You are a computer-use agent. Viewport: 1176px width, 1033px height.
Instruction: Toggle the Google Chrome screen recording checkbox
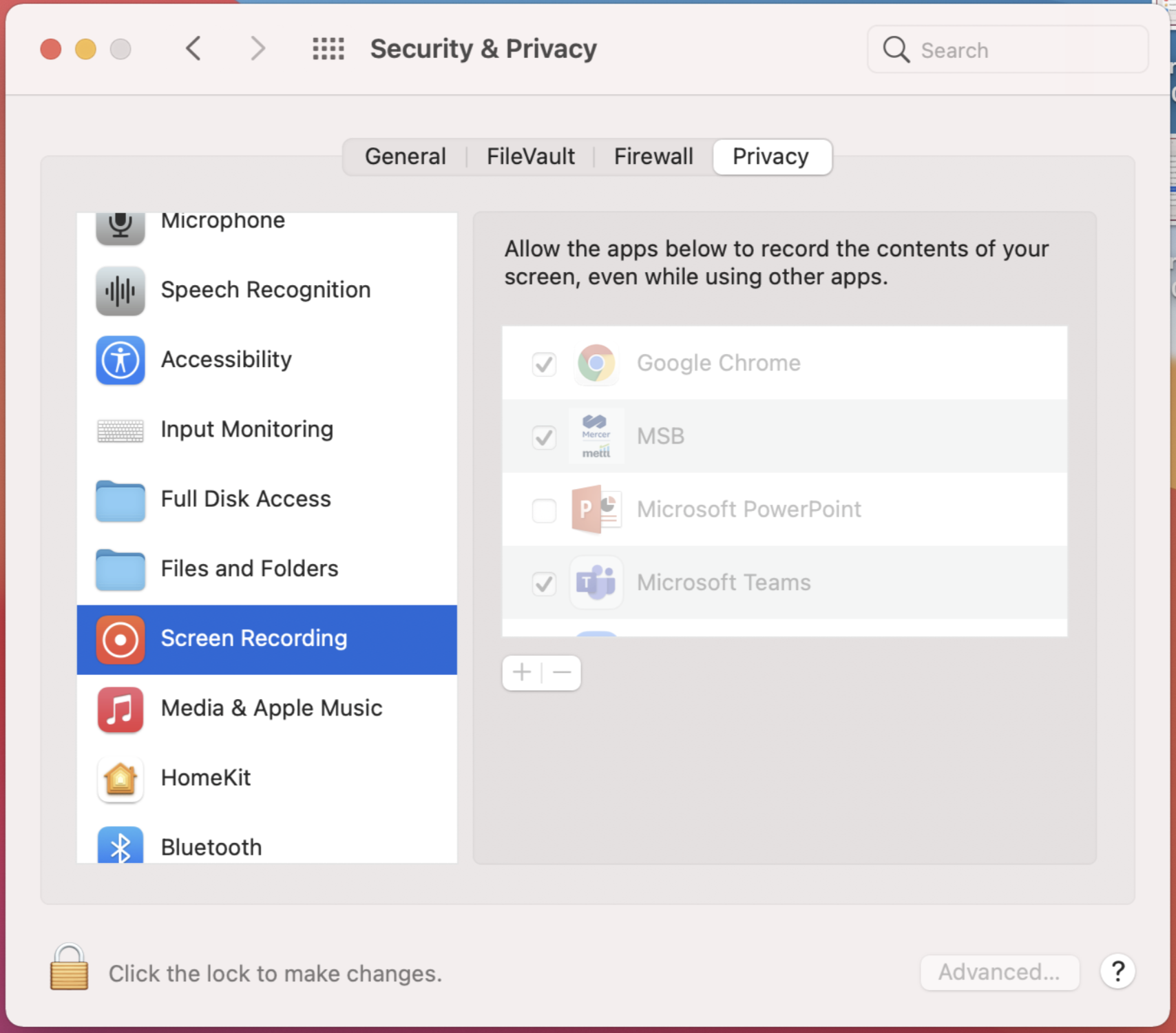pos(544,364)
